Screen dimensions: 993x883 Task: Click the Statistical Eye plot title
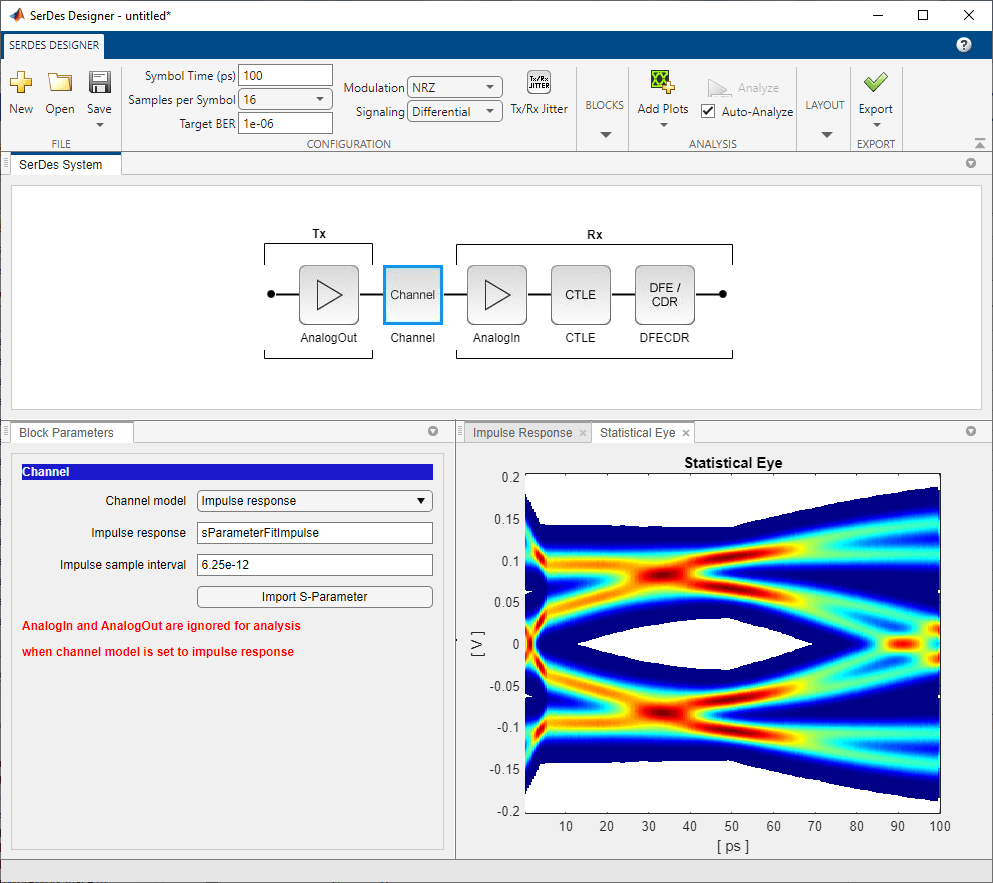coord(733,463)
